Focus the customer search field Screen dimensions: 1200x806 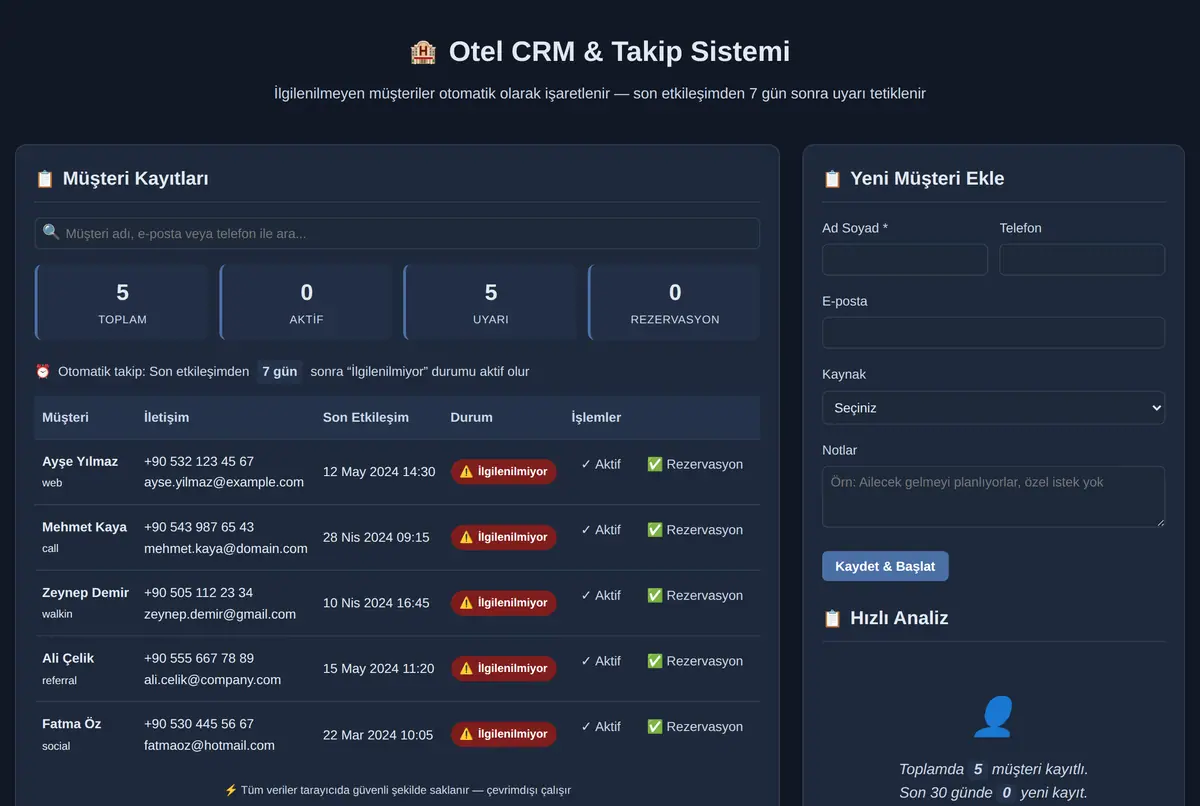[397, 233]
